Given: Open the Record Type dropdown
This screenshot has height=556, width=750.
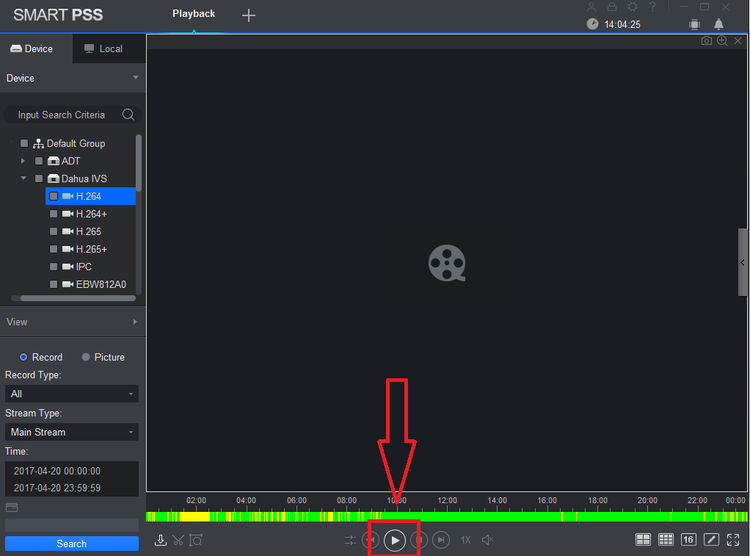Looking at the screenshot, I should coord(72,394).
